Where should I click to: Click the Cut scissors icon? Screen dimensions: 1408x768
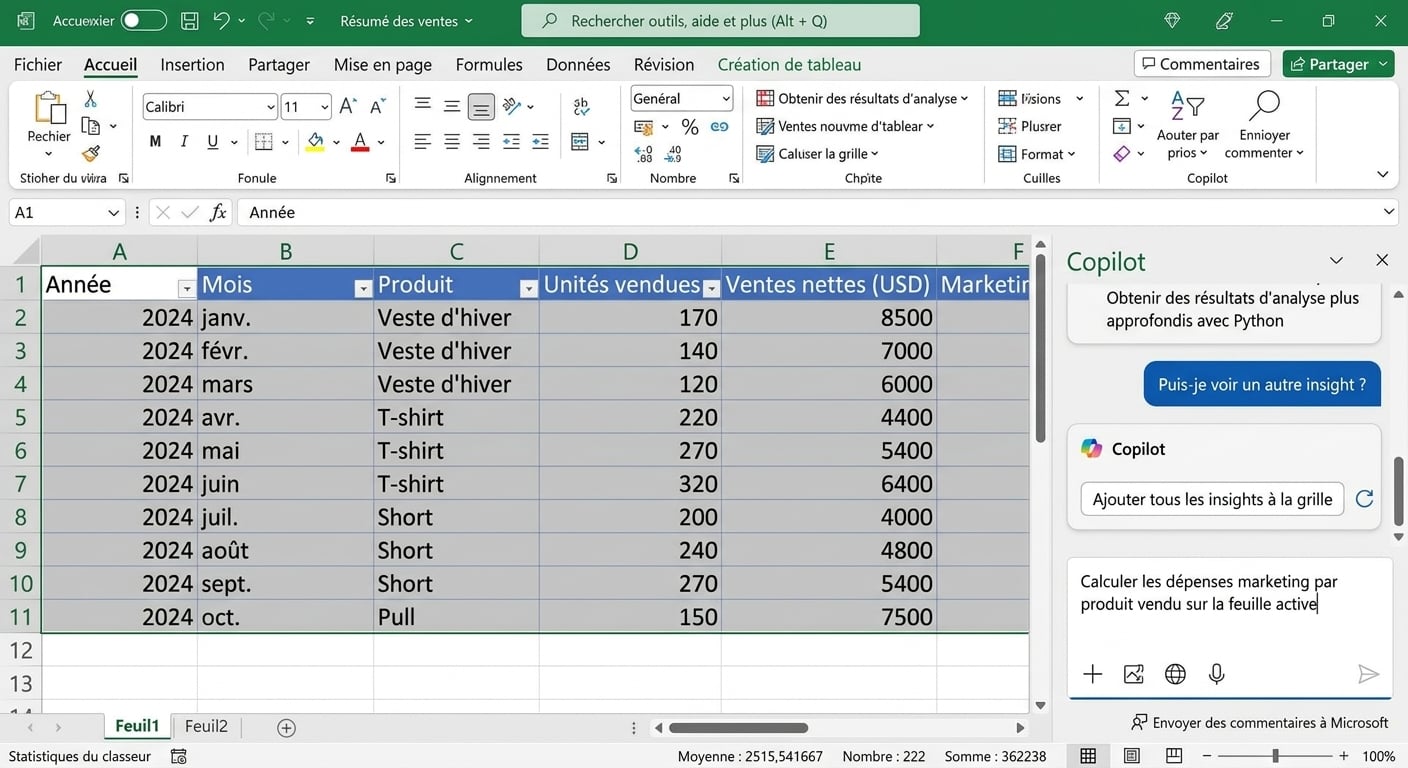pos(90,99)
